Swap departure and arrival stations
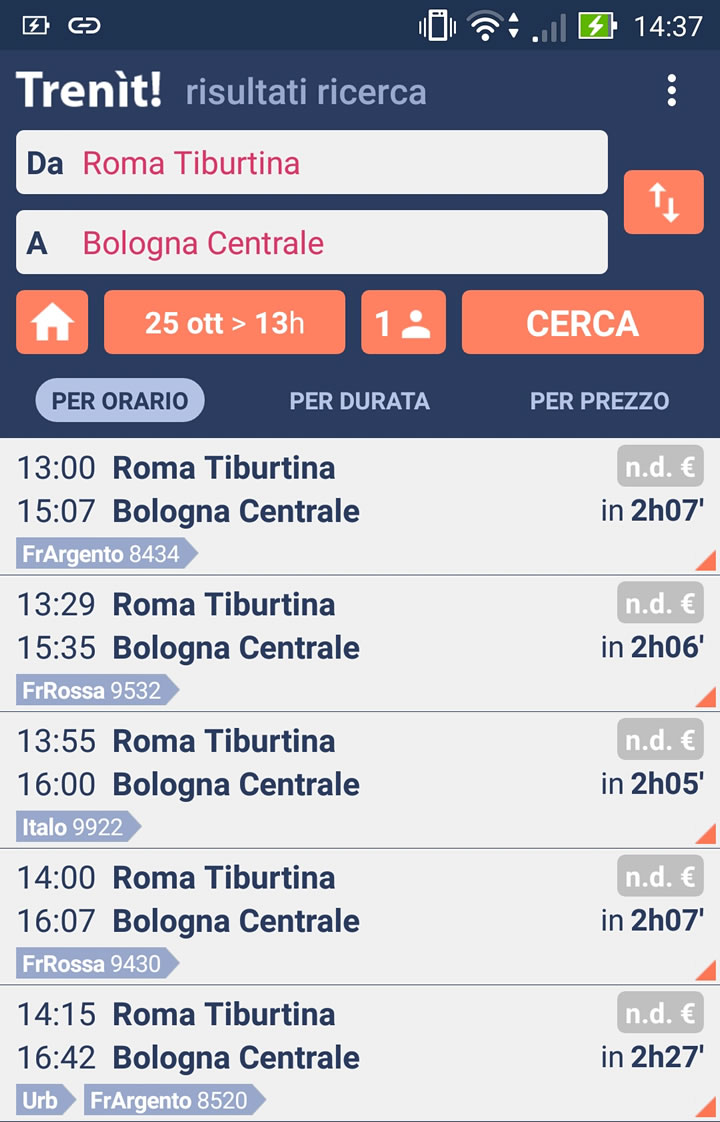The image size is (720, 1122). tap(663, 202)
